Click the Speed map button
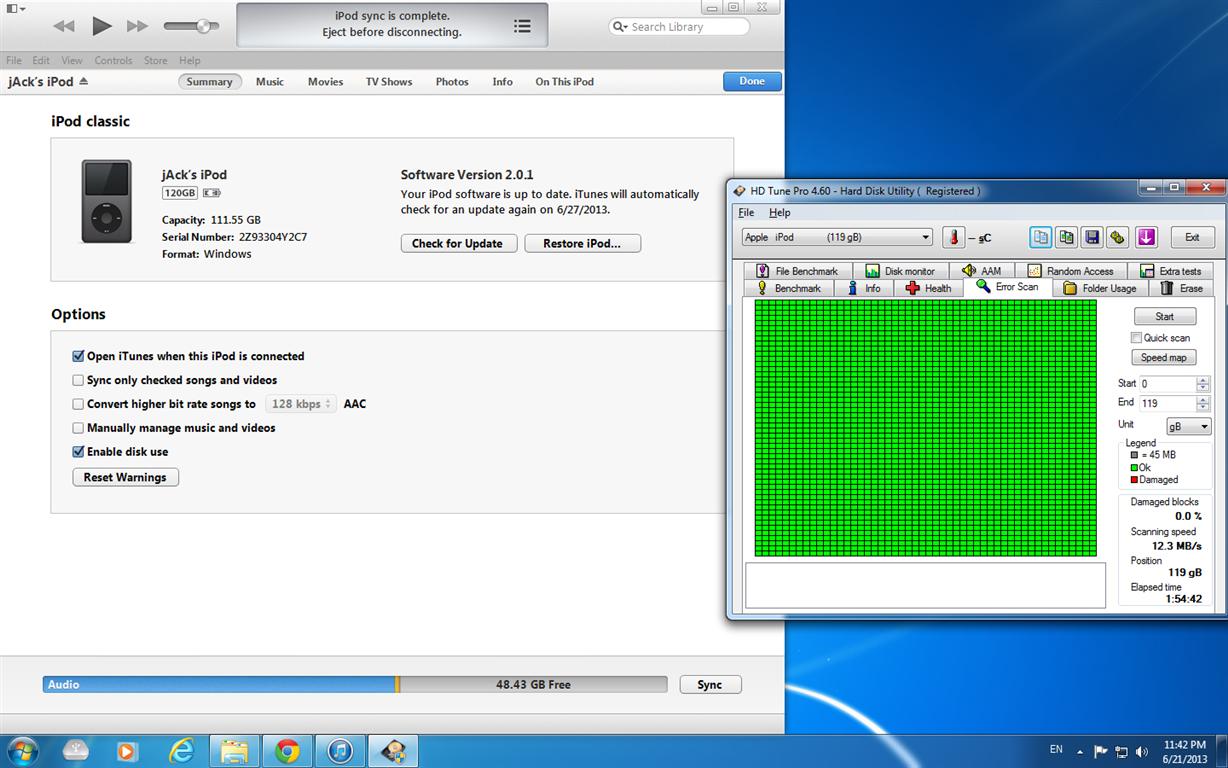The image size is (1228, 768). pyautogui.click(x=1163, y=357)
